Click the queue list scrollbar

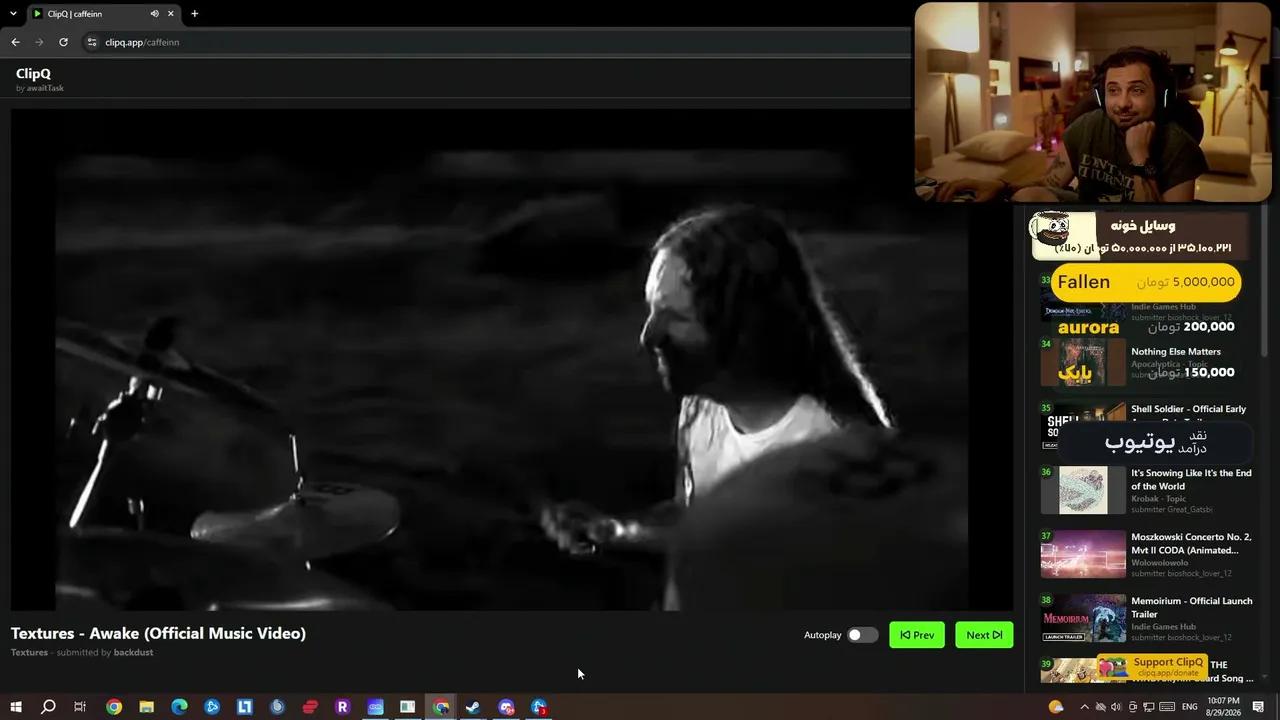coord(1262,280)
